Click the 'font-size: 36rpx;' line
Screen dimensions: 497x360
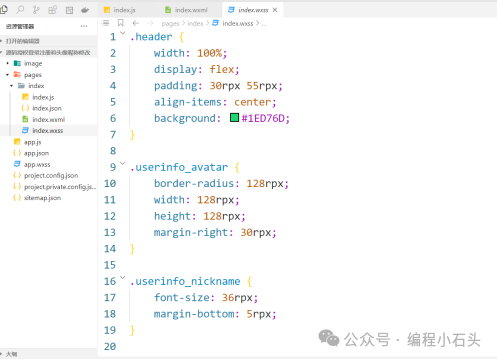click(x=206, y=297)
